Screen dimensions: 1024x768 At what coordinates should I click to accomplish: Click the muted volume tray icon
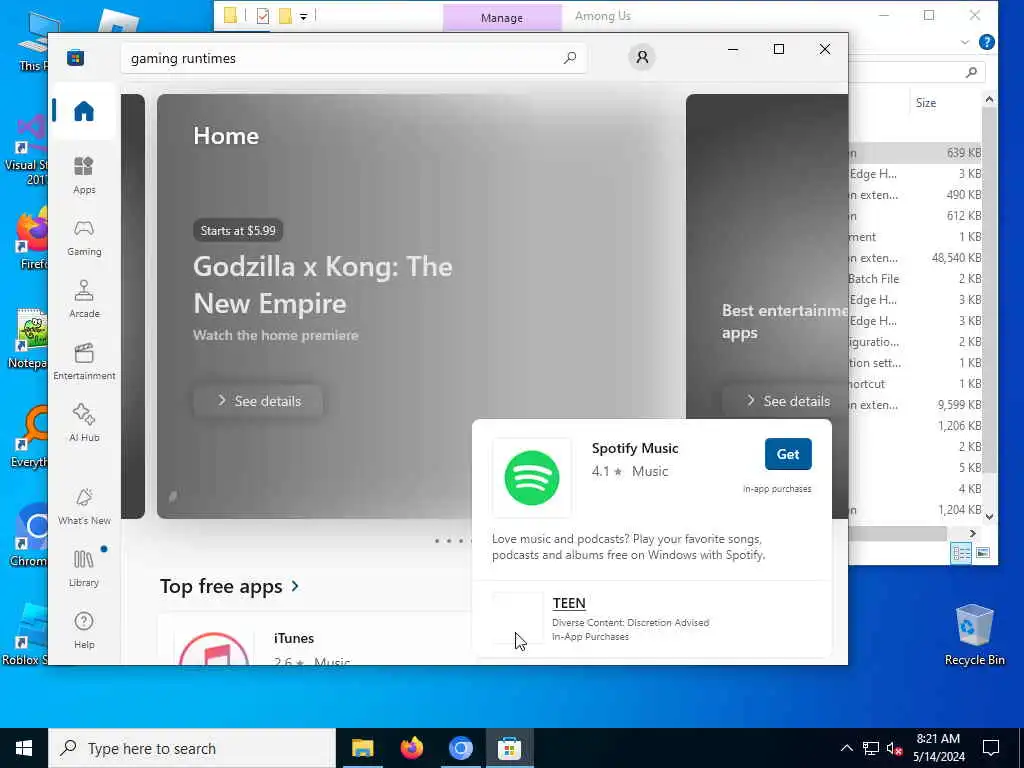[x=893, y=748]
